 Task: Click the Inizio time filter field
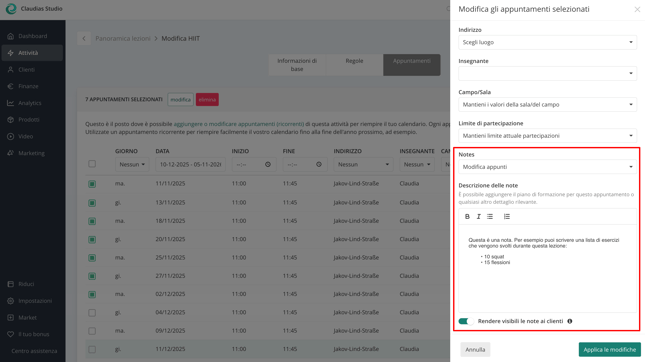254,165
